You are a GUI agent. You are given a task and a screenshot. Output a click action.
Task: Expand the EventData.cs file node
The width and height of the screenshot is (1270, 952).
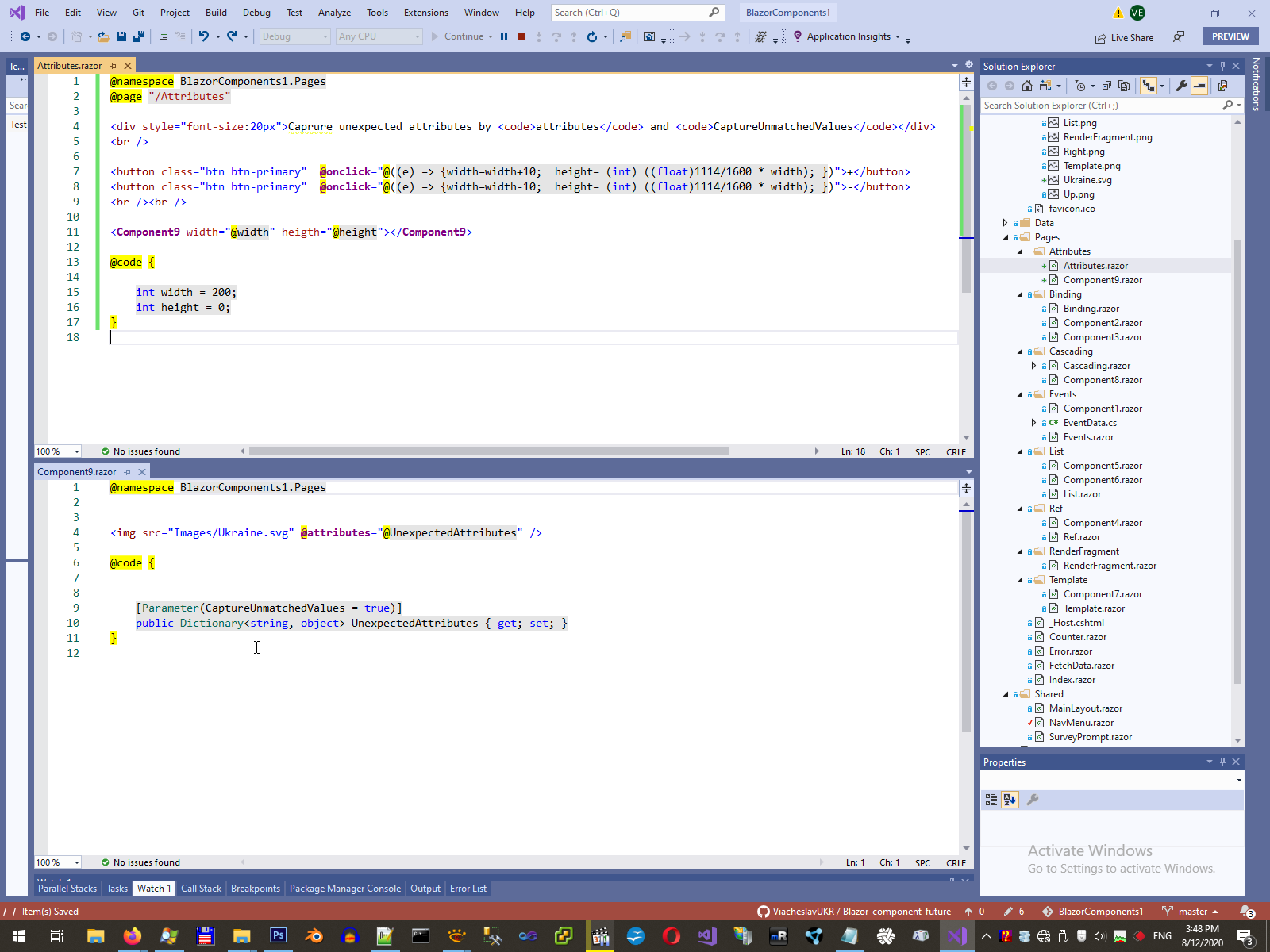click(1033, 423)
